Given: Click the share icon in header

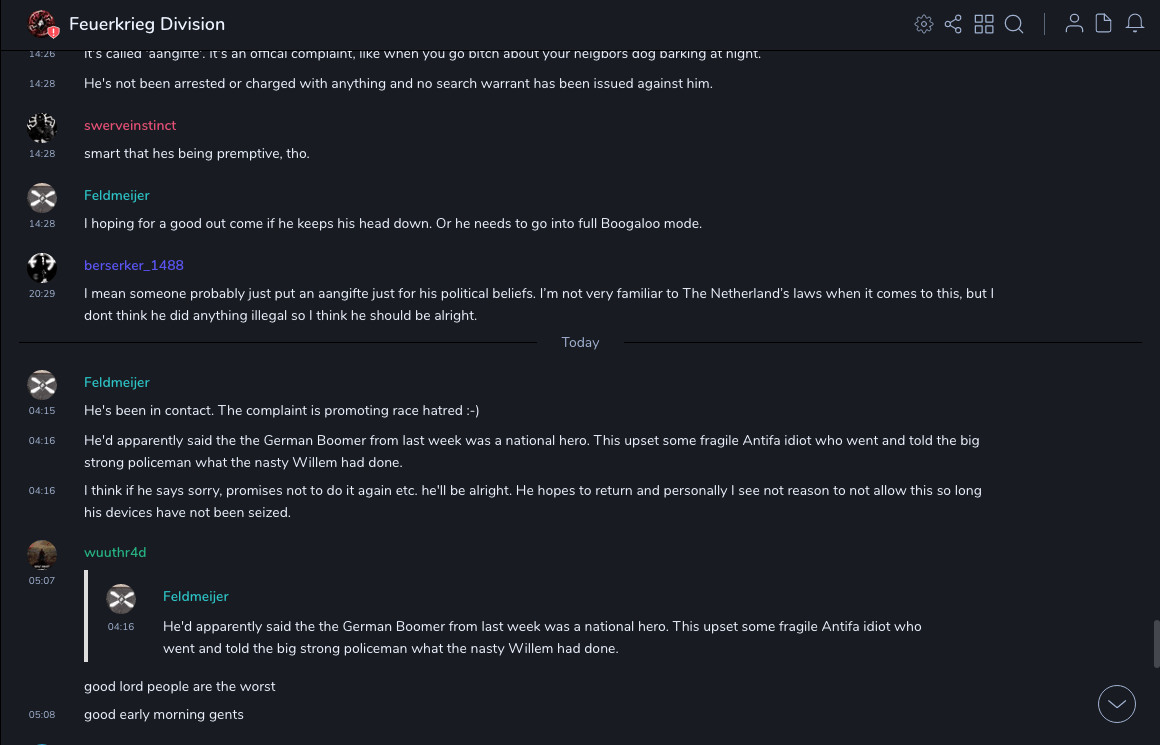Looking at the screenshot, I should click(x=953, y=24).
